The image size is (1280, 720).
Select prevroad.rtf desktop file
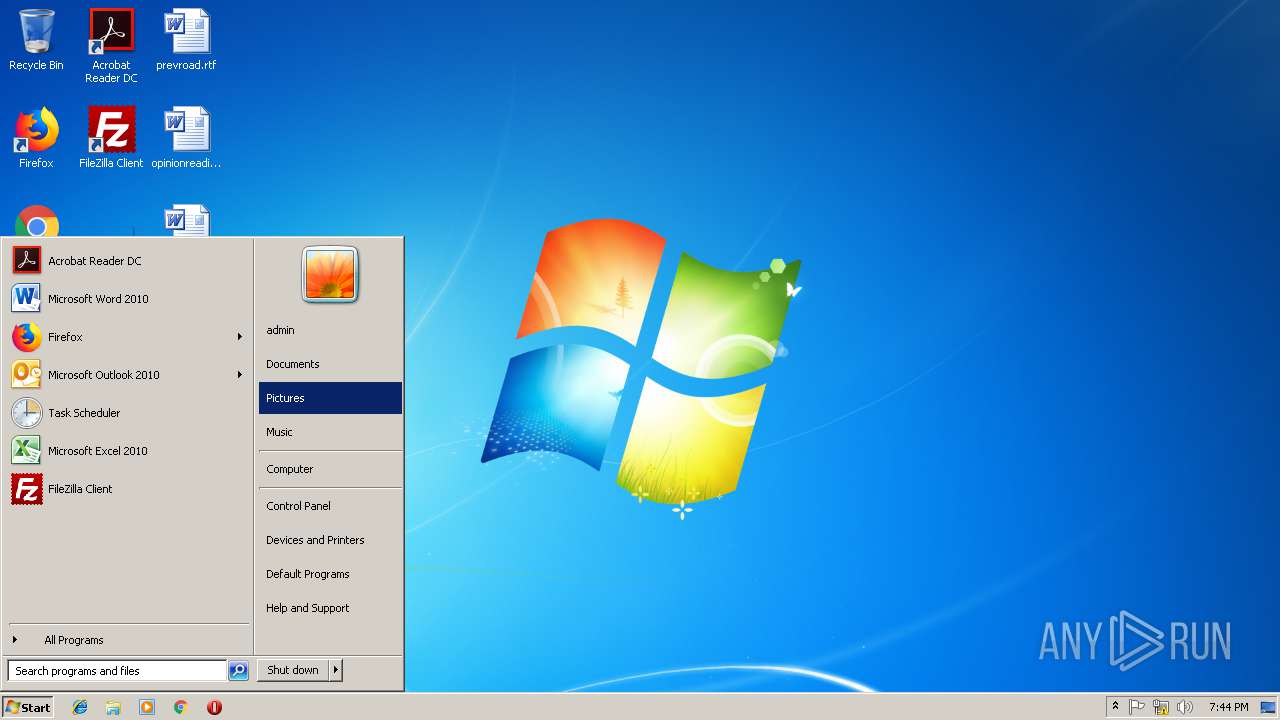click(186, 40)
